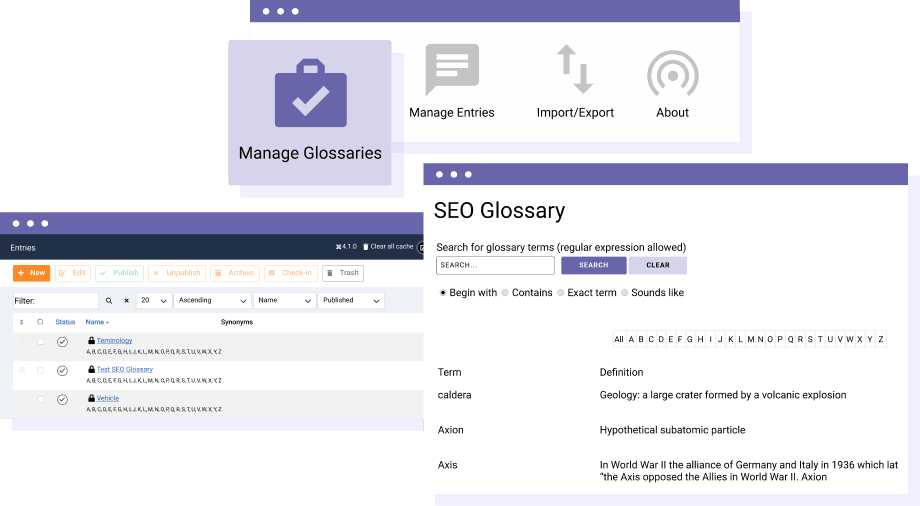
Task: Open Import/Export arrows icon
Action: pyautogui.click(x=575, y=70)
